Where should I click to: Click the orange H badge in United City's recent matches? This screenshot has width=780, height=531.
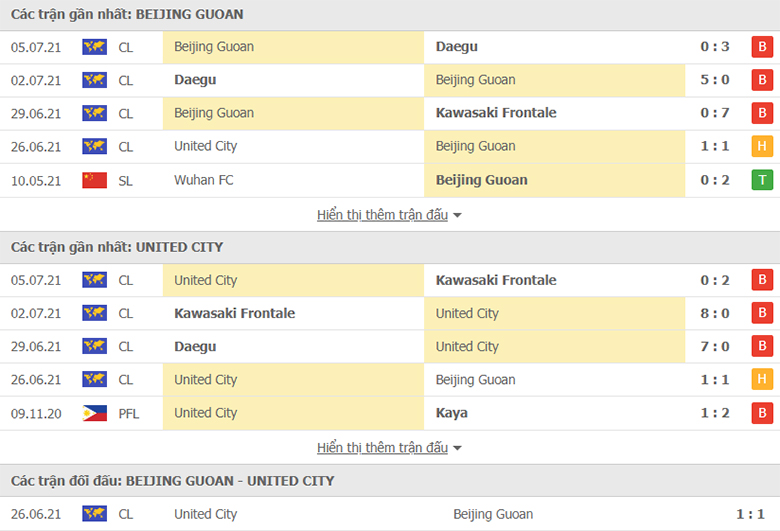[x=762, y=379]
